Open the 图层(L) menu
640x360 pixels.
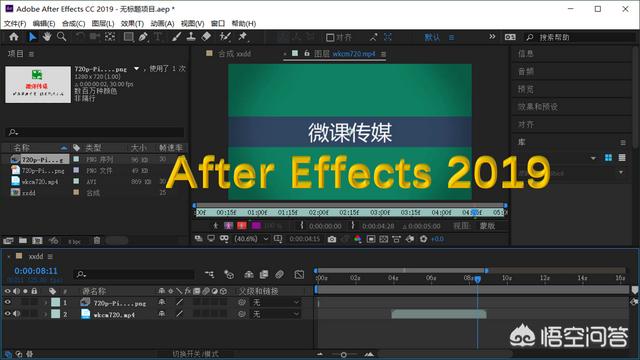[x=103, y=24]
